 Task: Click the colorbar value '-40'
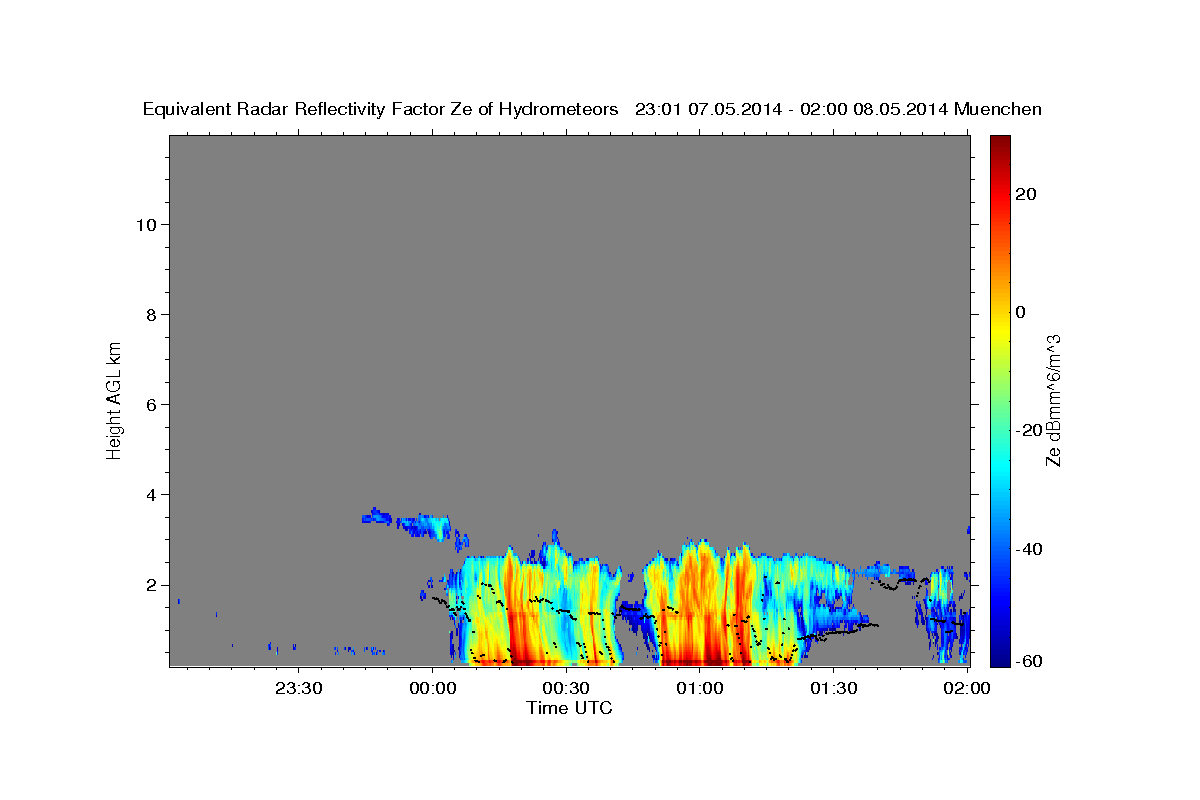1028,549
